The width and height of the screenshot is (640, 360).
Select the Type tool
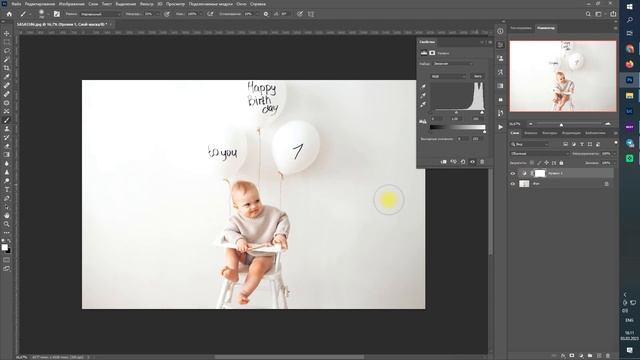tap(7, 189)
